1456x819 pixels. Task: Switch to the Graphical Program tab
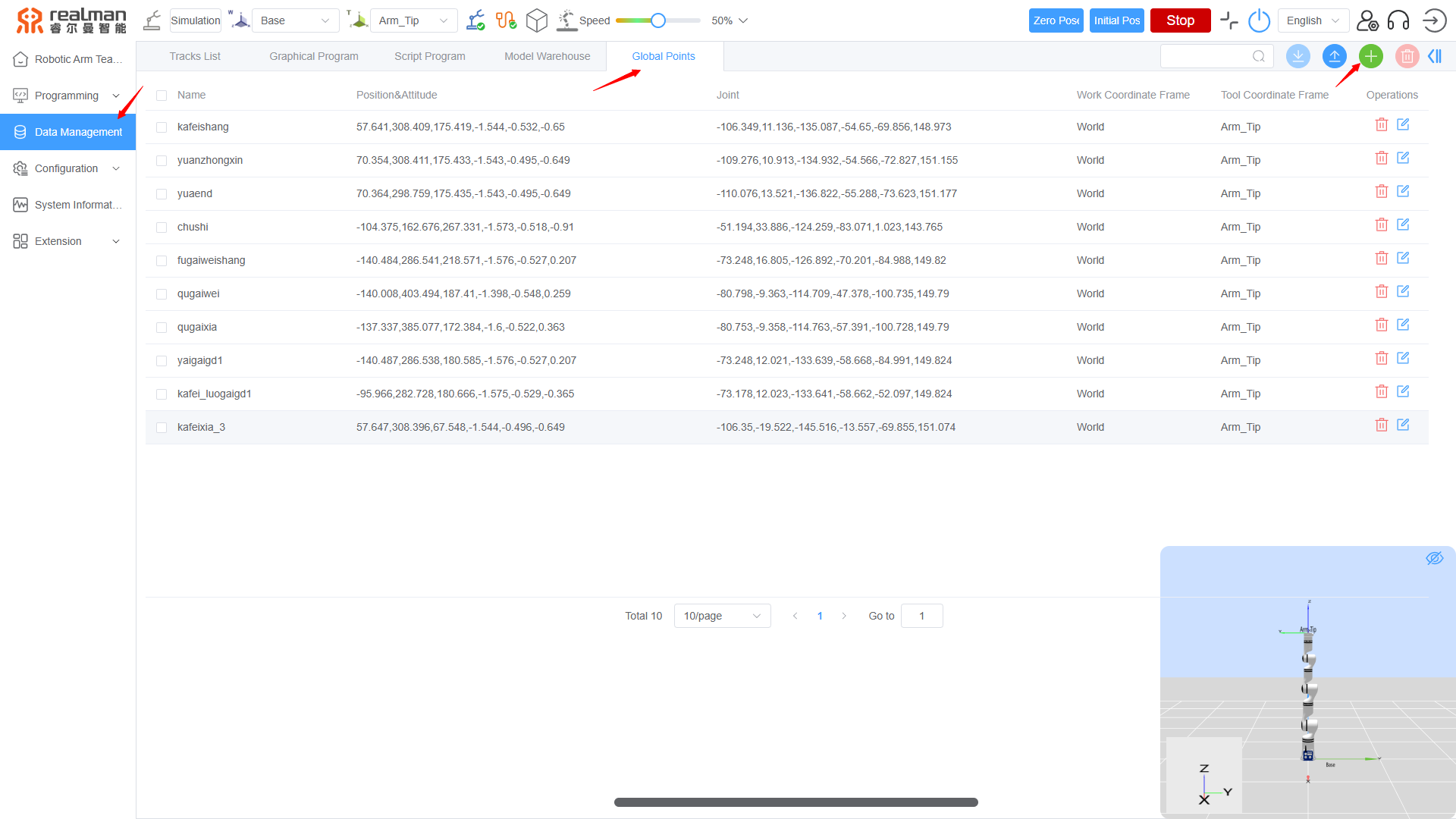[x=313, y=56]
